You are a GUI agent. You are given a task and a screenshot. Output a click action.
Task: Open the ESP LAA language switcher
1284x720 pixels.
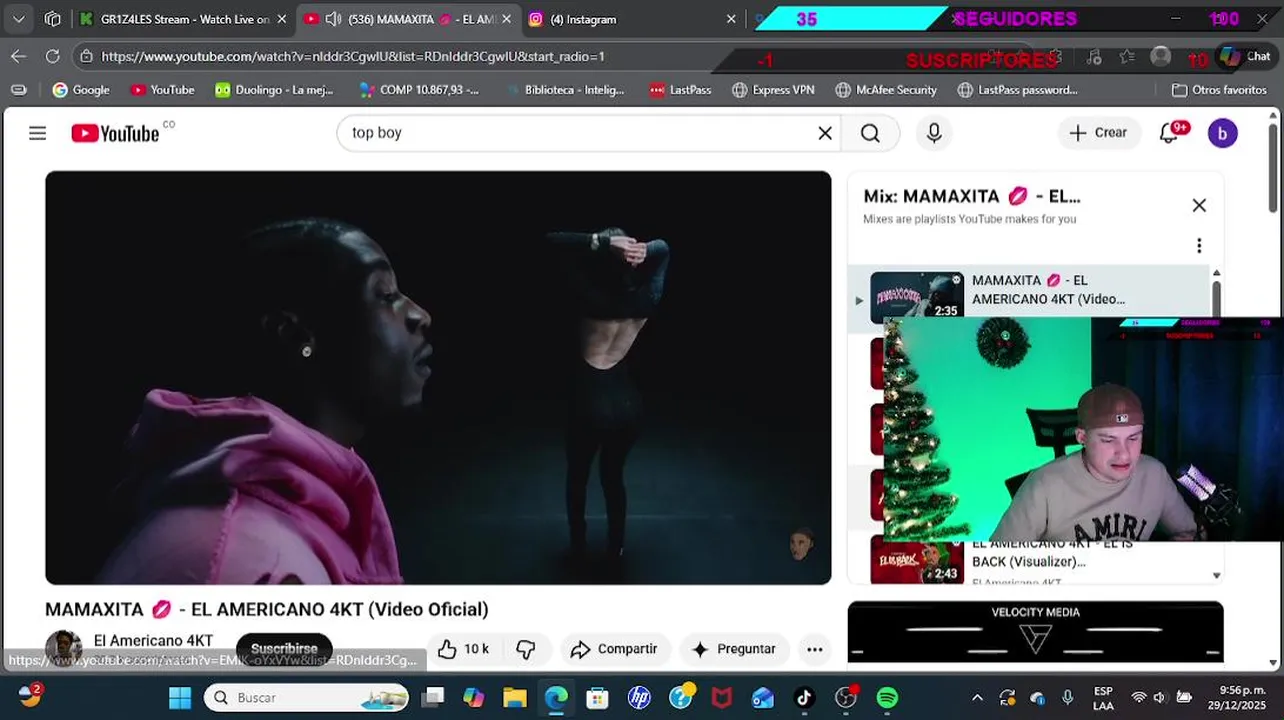(1103, 697)
